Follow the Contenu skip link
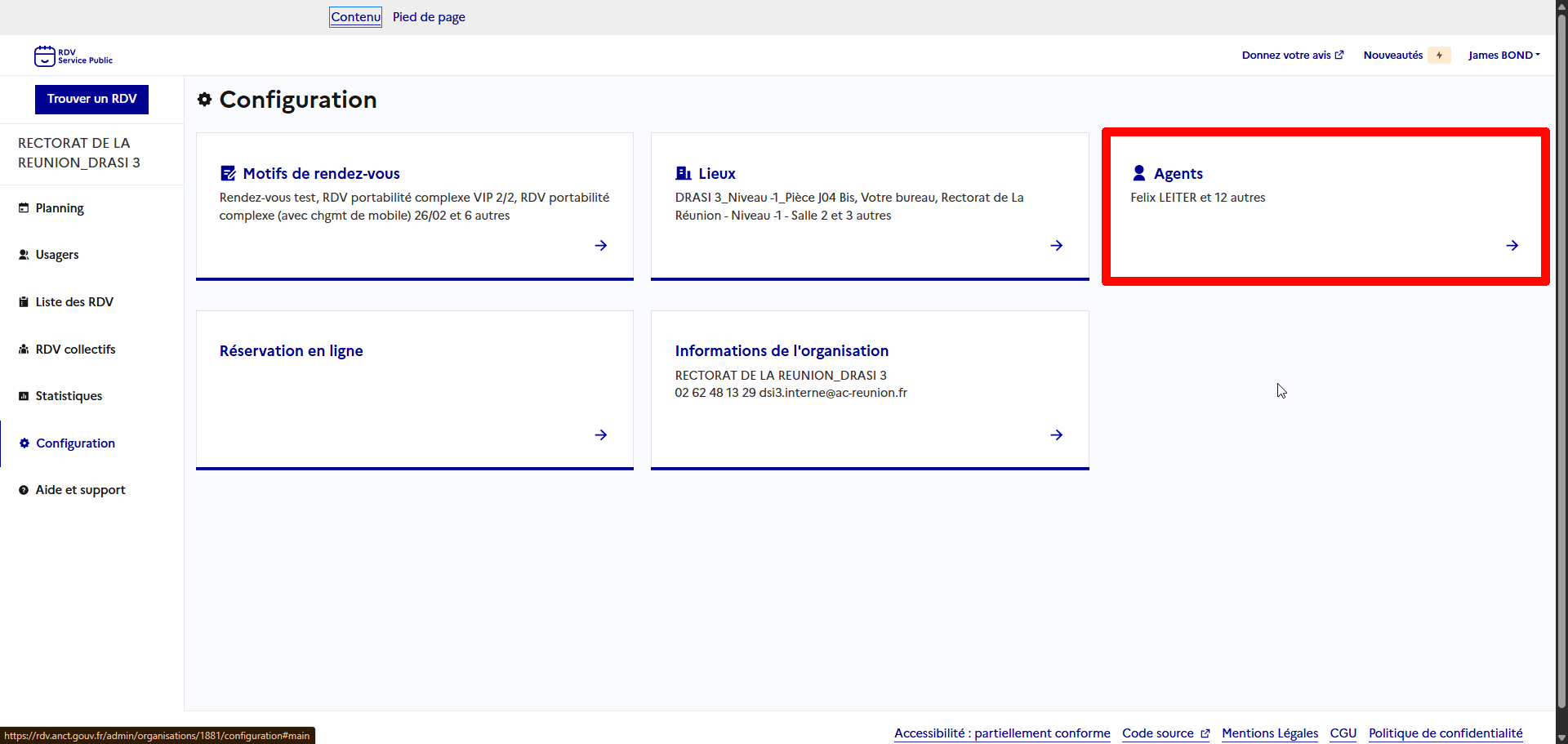1568x744 pixels. pyautogui.click(x=355, y=17)
